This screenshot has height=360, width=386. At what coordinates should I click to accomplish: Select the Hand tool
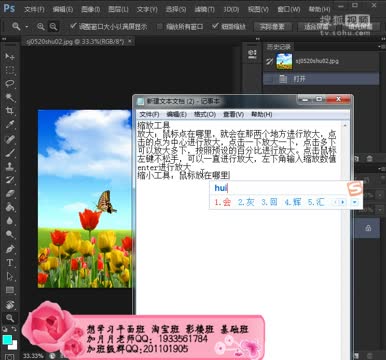10,304
